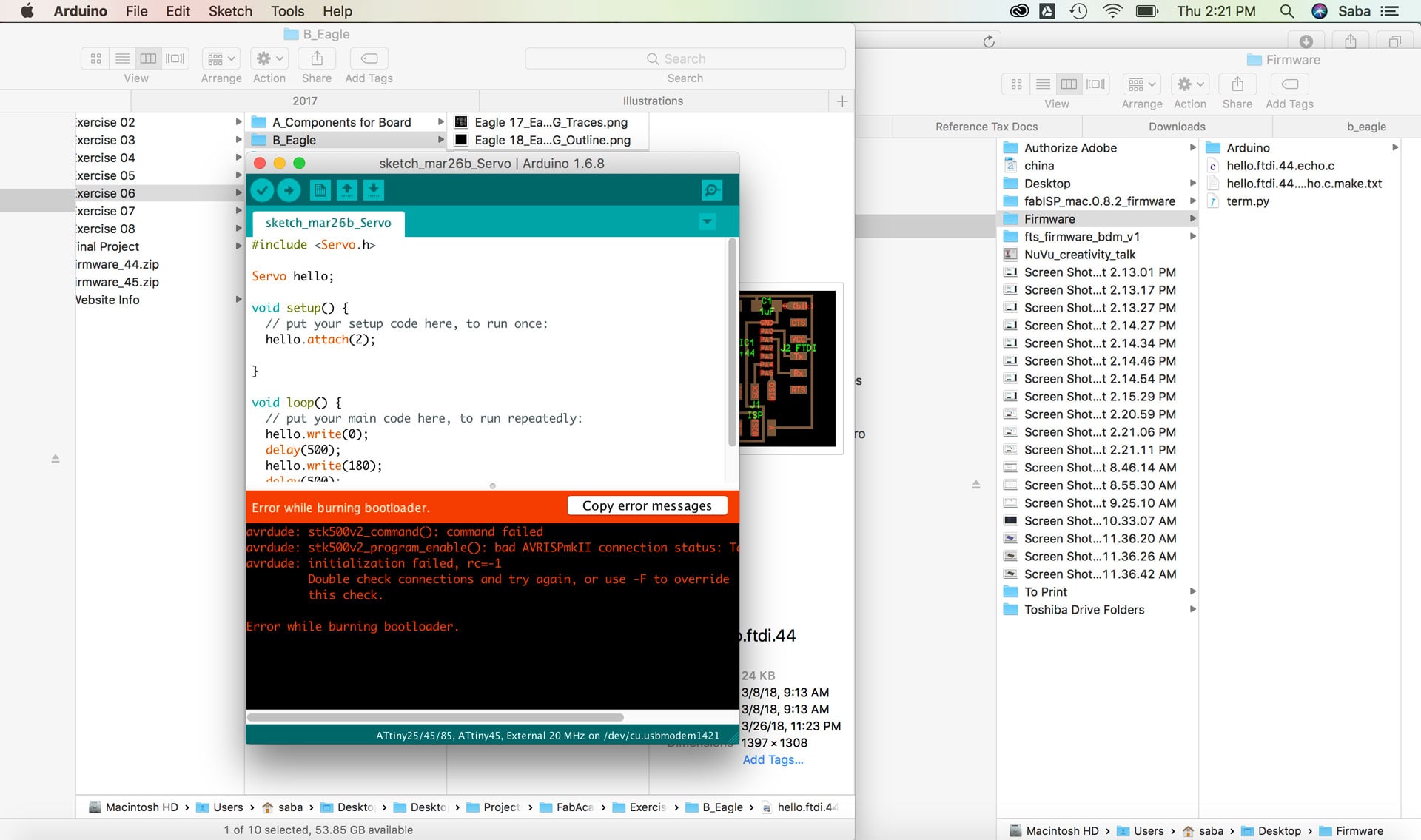1421x840 pixels.
Task: Expand the To Print folder arrow
Action: click(x=1192, y=592)
